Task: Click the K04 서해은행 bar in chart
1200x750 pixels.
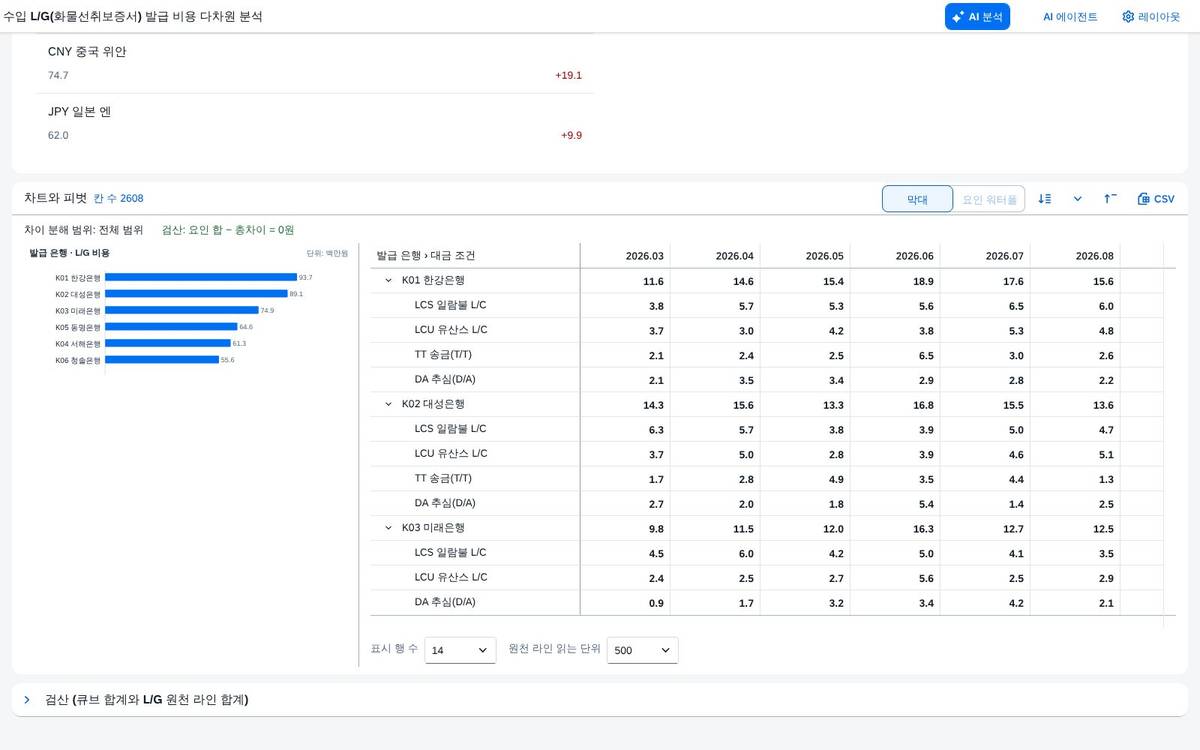Action: click(168, 343)
